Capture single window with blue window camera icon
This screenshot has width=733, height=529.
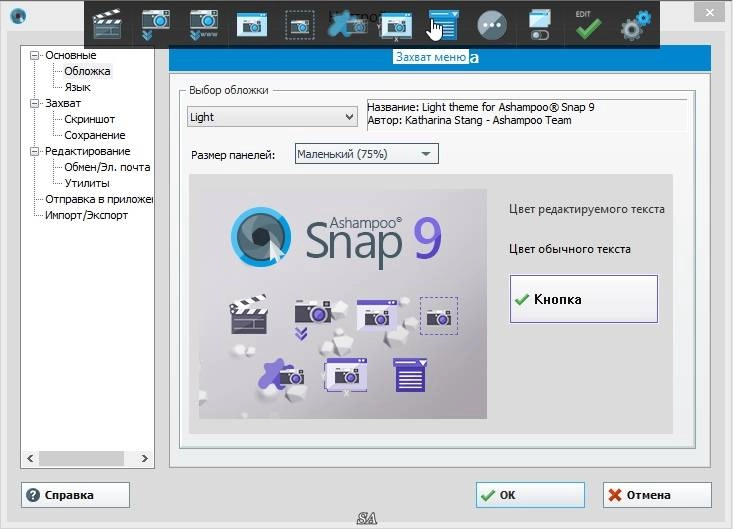point(252,25)
